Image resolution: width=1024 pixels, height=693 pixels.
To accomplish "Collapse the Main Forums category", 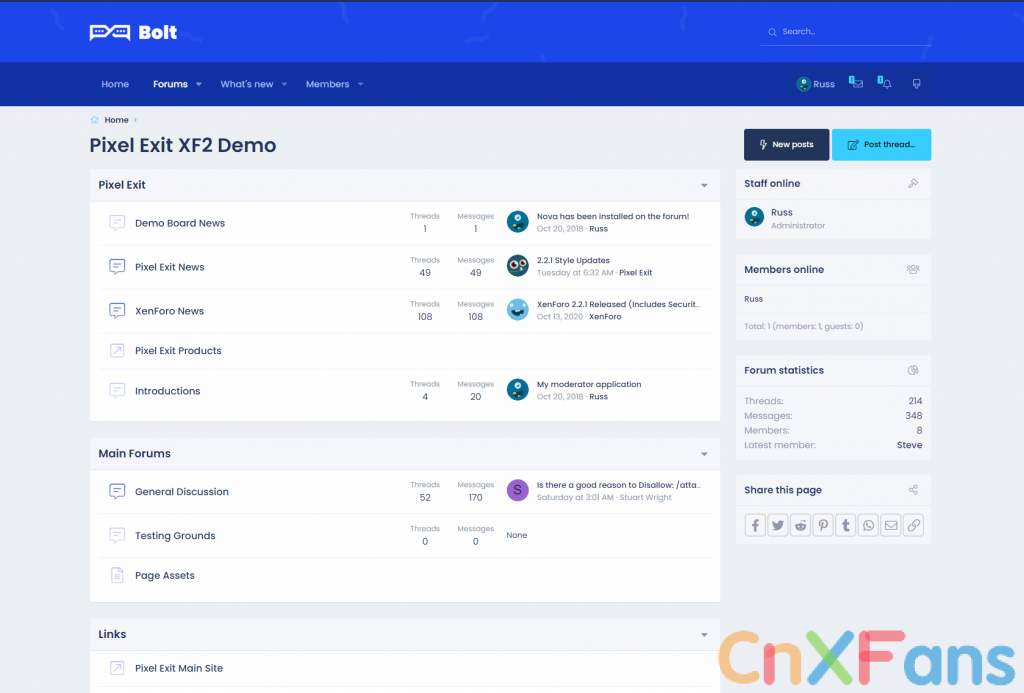I will tap(704, 455).
